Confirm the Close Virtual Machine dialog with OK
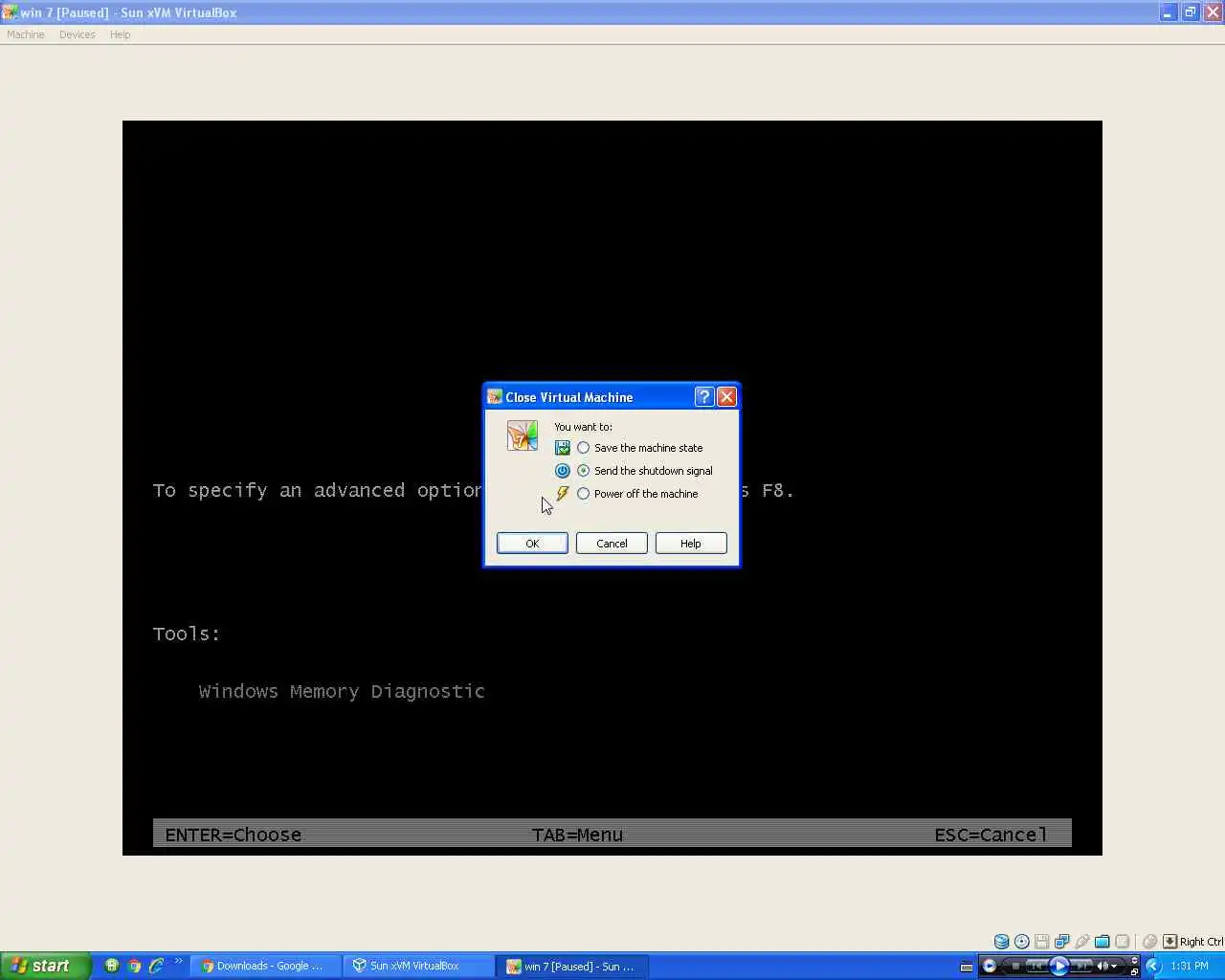This screenshot has height=980, width=1225. 532,544
